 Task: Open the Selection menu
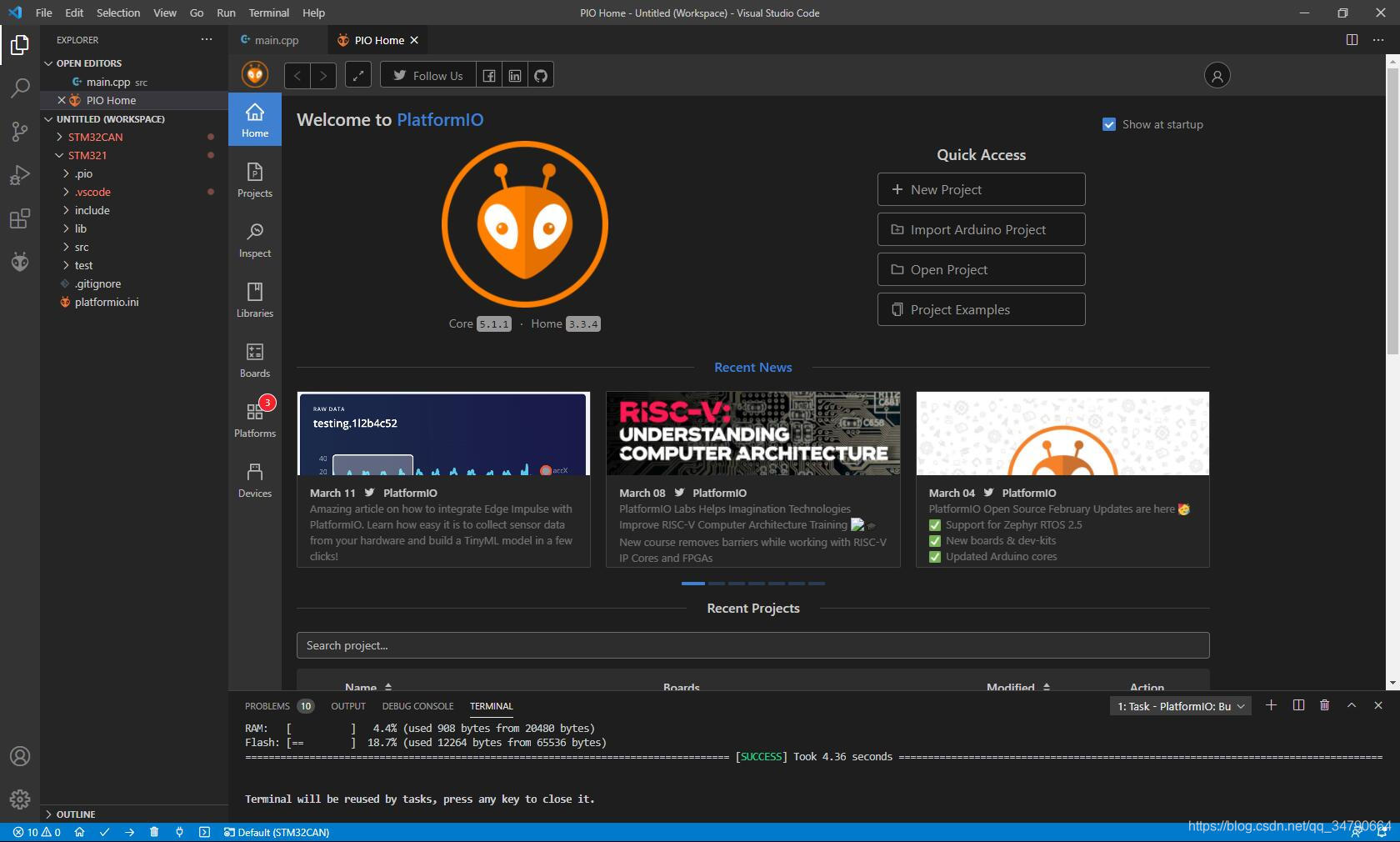(118, 13)
